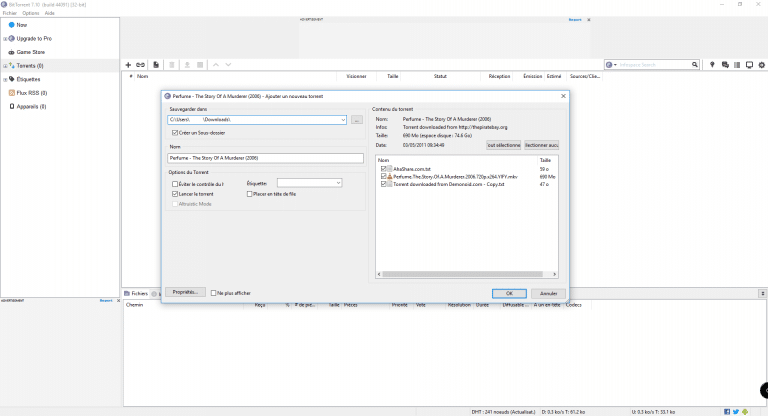Image resolution: width=768 pixels, height=416 pixels.
Task: Open Game Store in the sidebar
Action: 30,52
